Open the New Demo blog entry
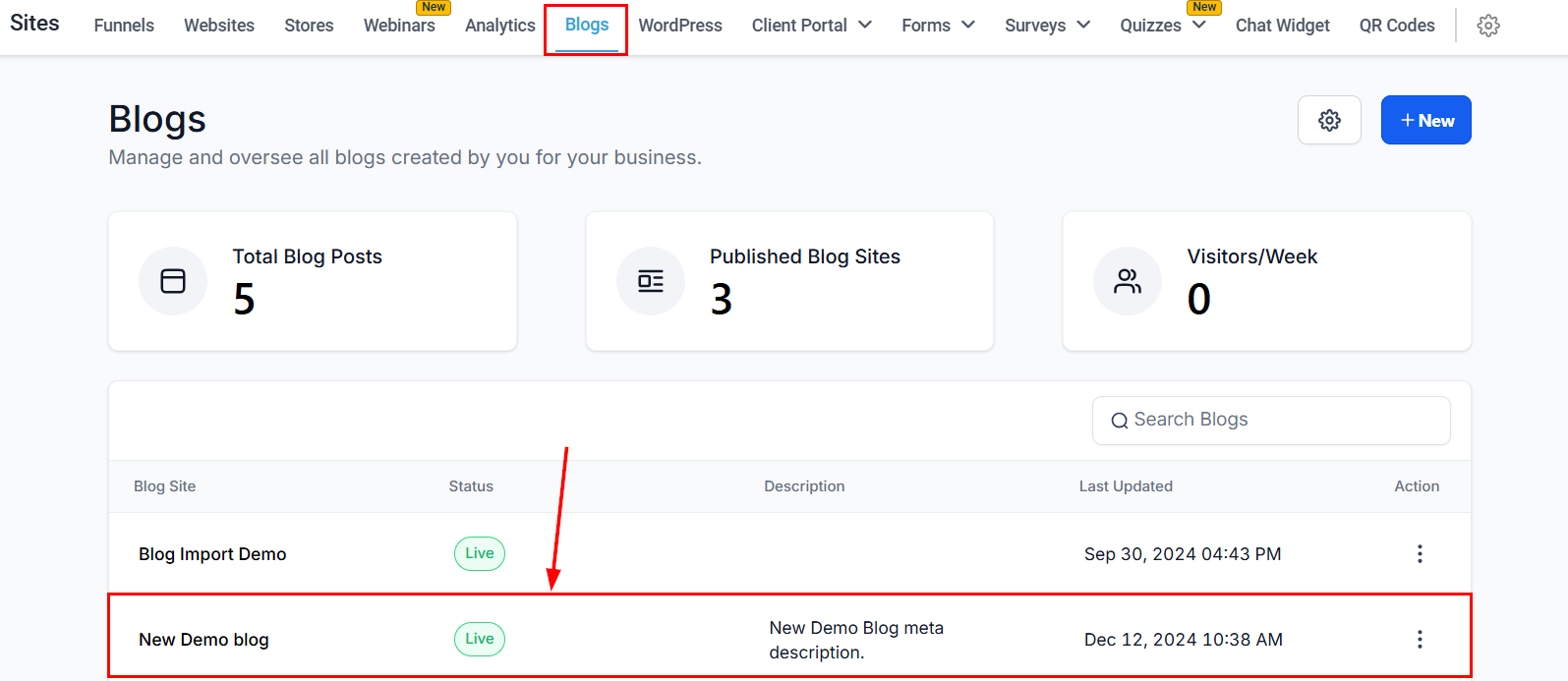The height and width of the screenshot is (681, 1568). point(203,640)
